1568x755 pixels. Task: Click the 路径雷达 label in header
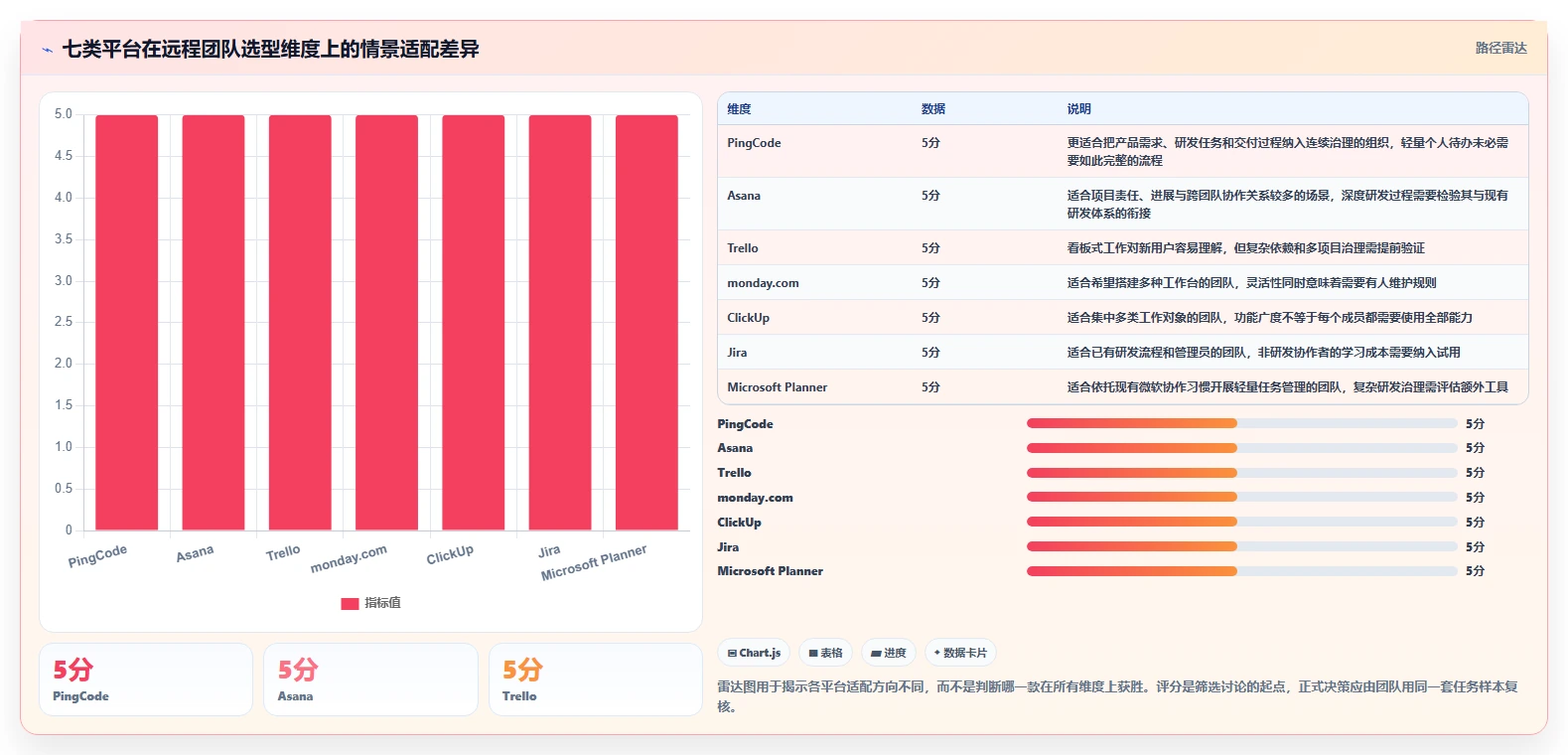[x=1500, y=48]
